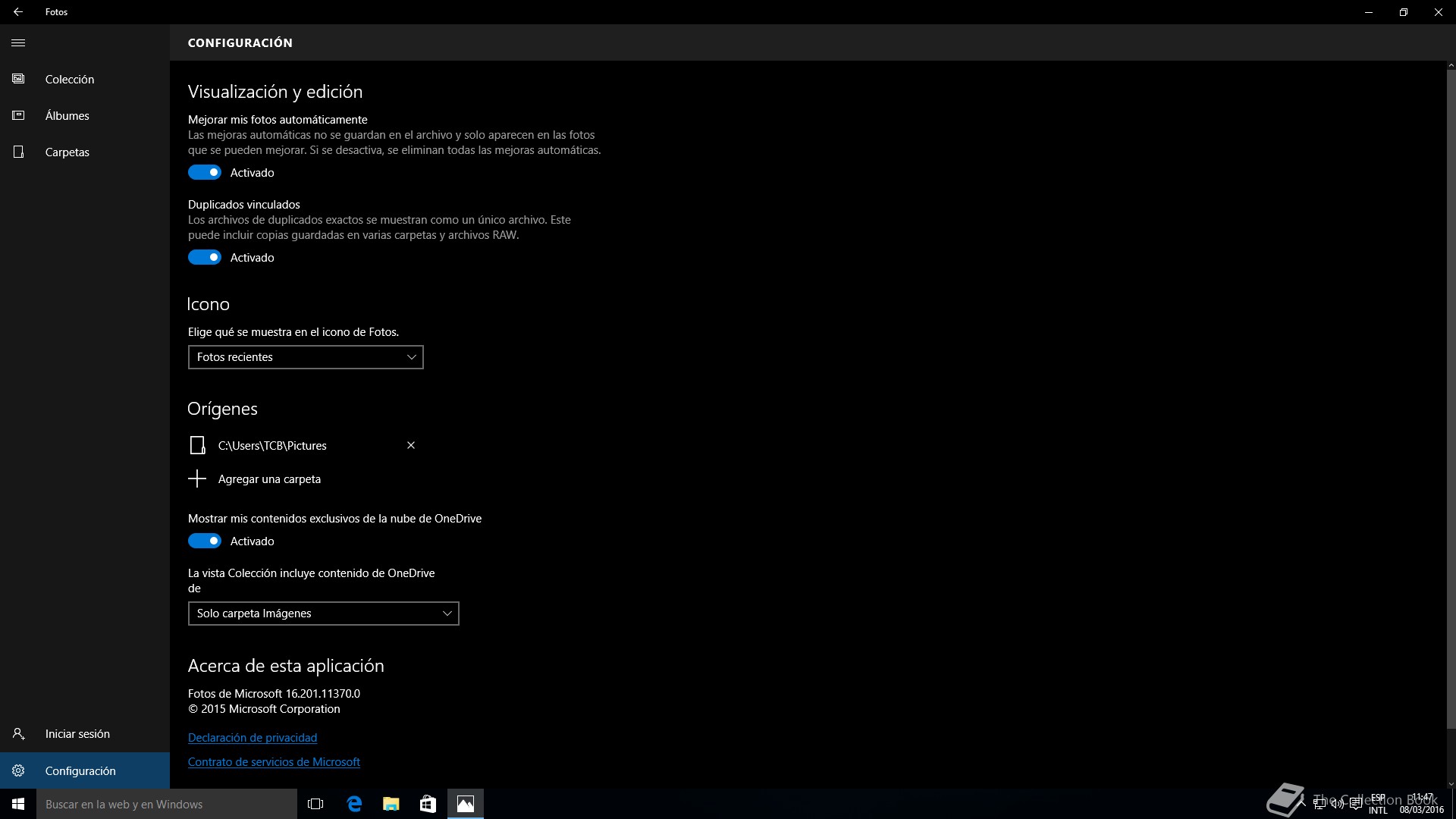Click the hamburger menu icon
The image size is (1456, 819).
(x=18, y=42)
